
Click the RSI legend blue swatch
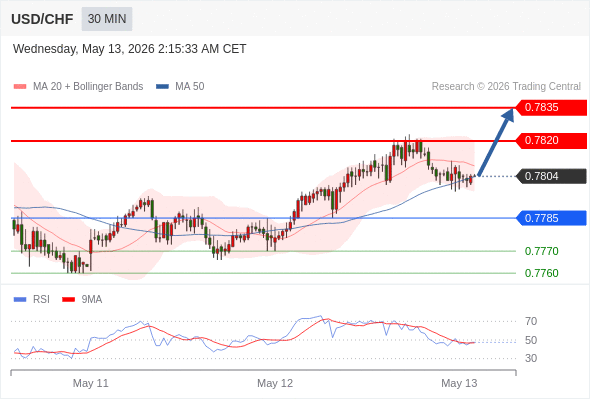pos(20,300)
